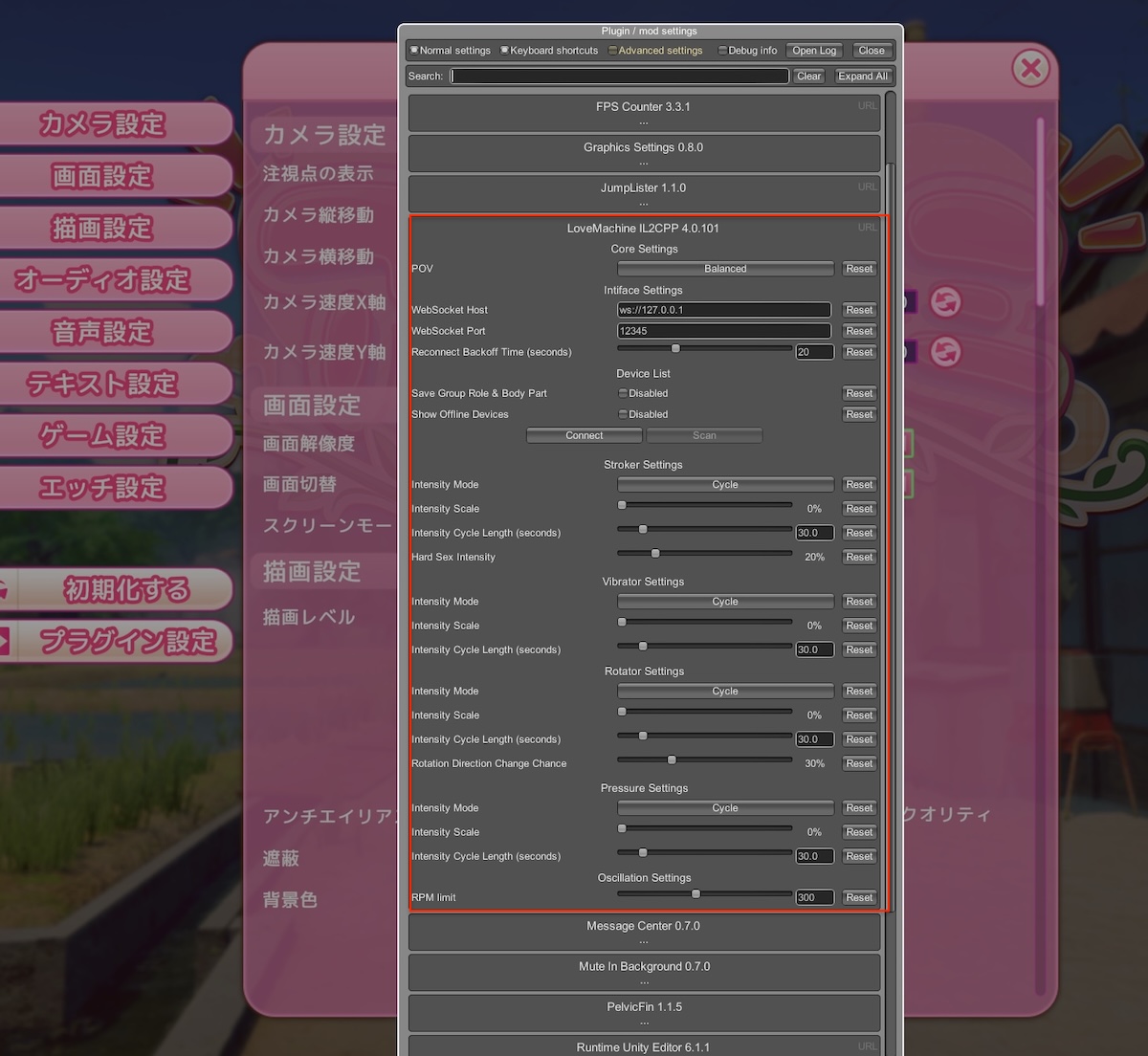The width and height of the screenshot is (1148, 1056).
Task: Expand the Graphics Settings 0.8.0 section
Action: coord(643,153)
